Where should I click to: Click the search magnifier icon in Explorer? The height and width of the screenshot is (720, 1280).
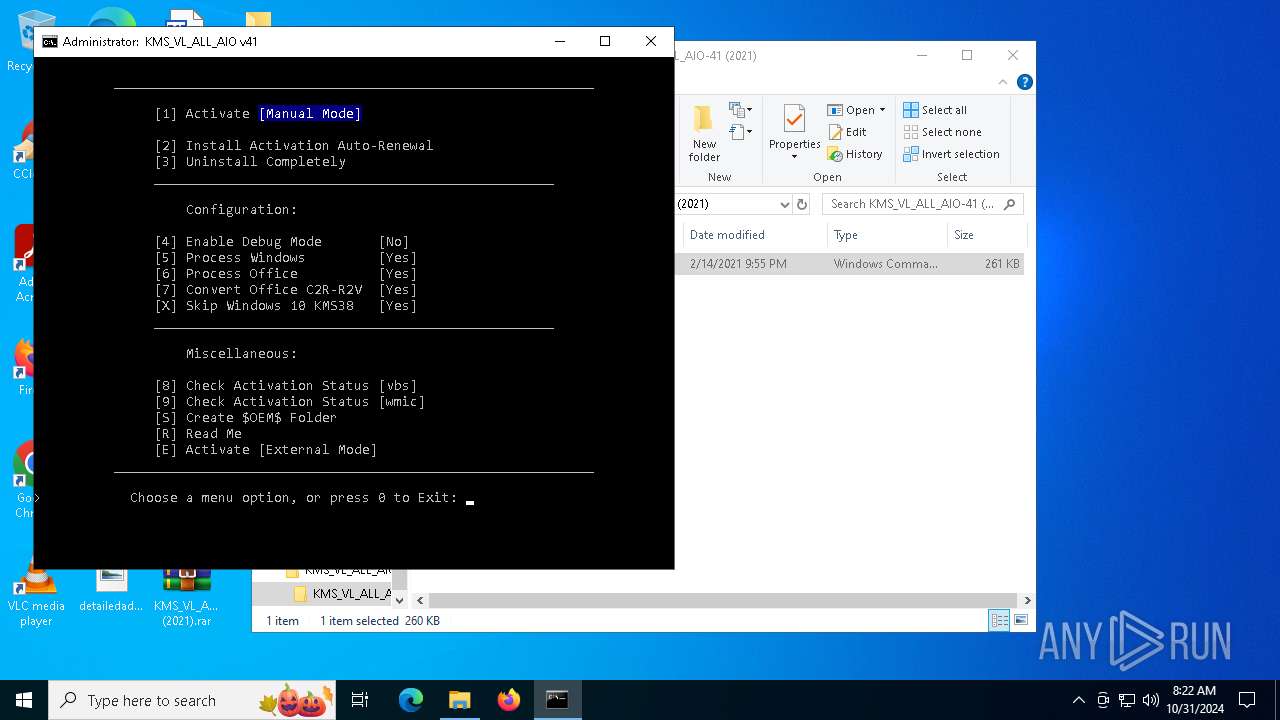[1010, 204]
